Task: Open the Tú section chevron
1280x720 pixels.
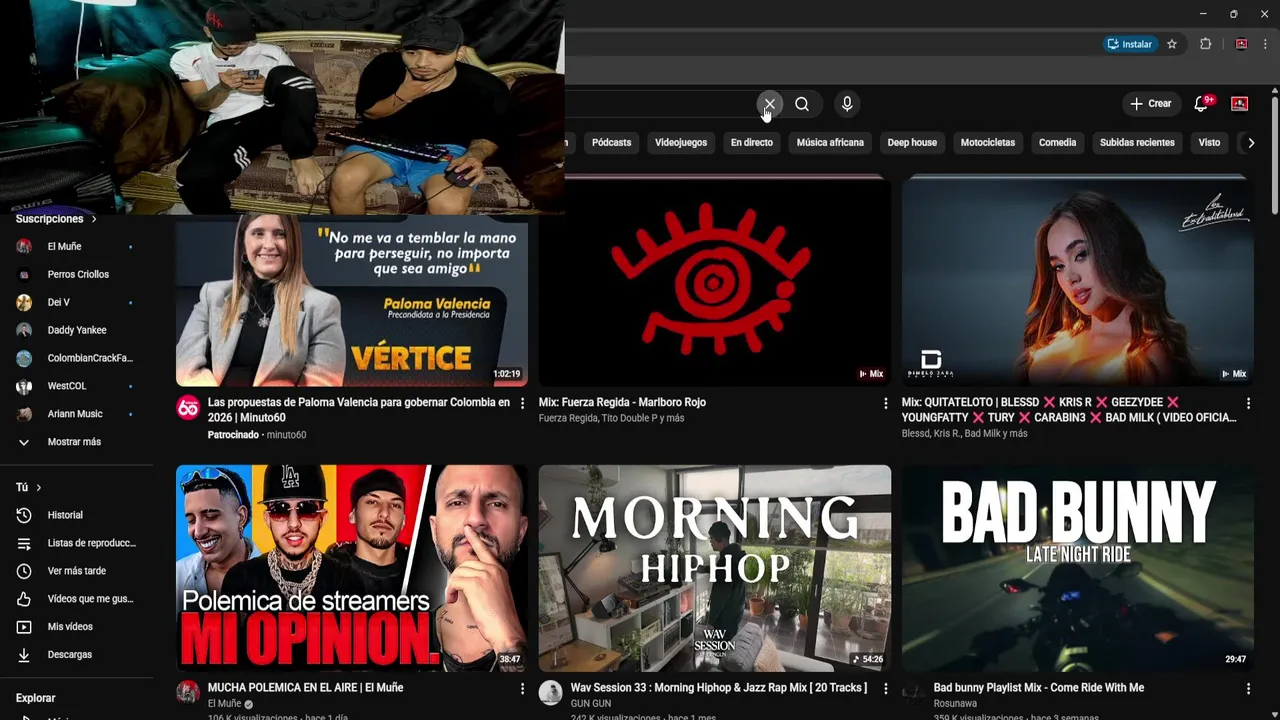Action: coord(38,487)
